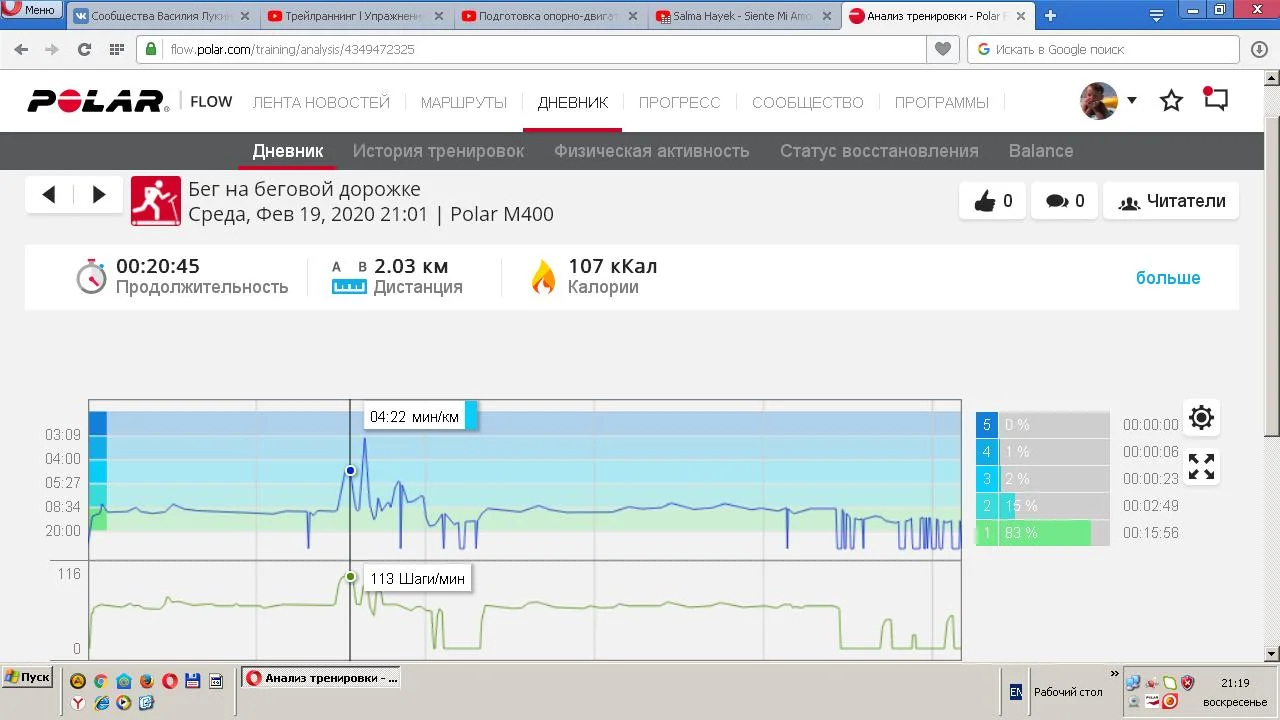Go to previous training session arrow
This screenshot has height=720, width=1280.
(49, 195)
